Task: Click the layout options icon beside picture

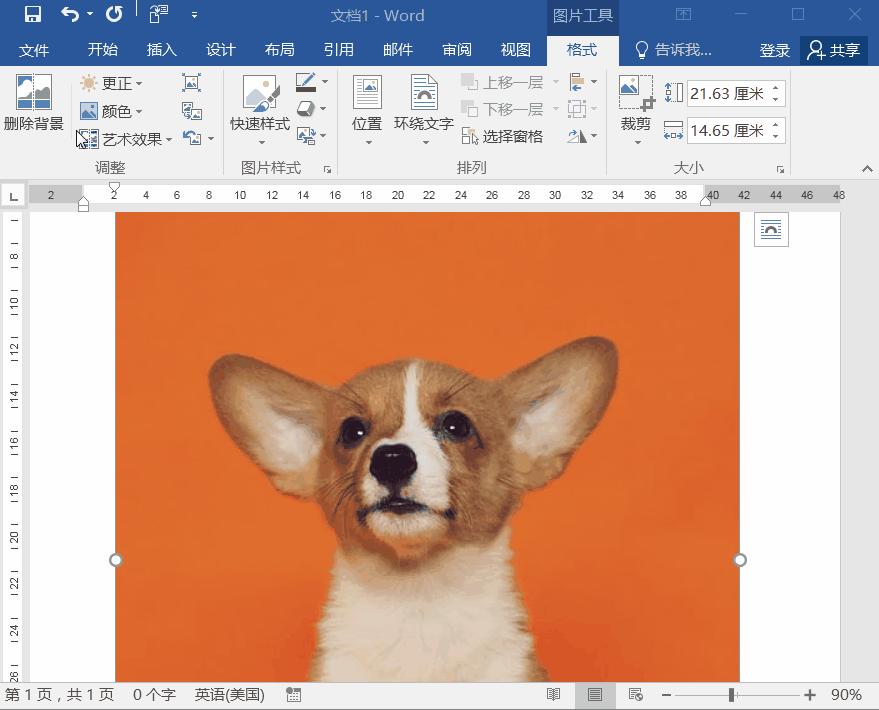Action: coord(771,230)
